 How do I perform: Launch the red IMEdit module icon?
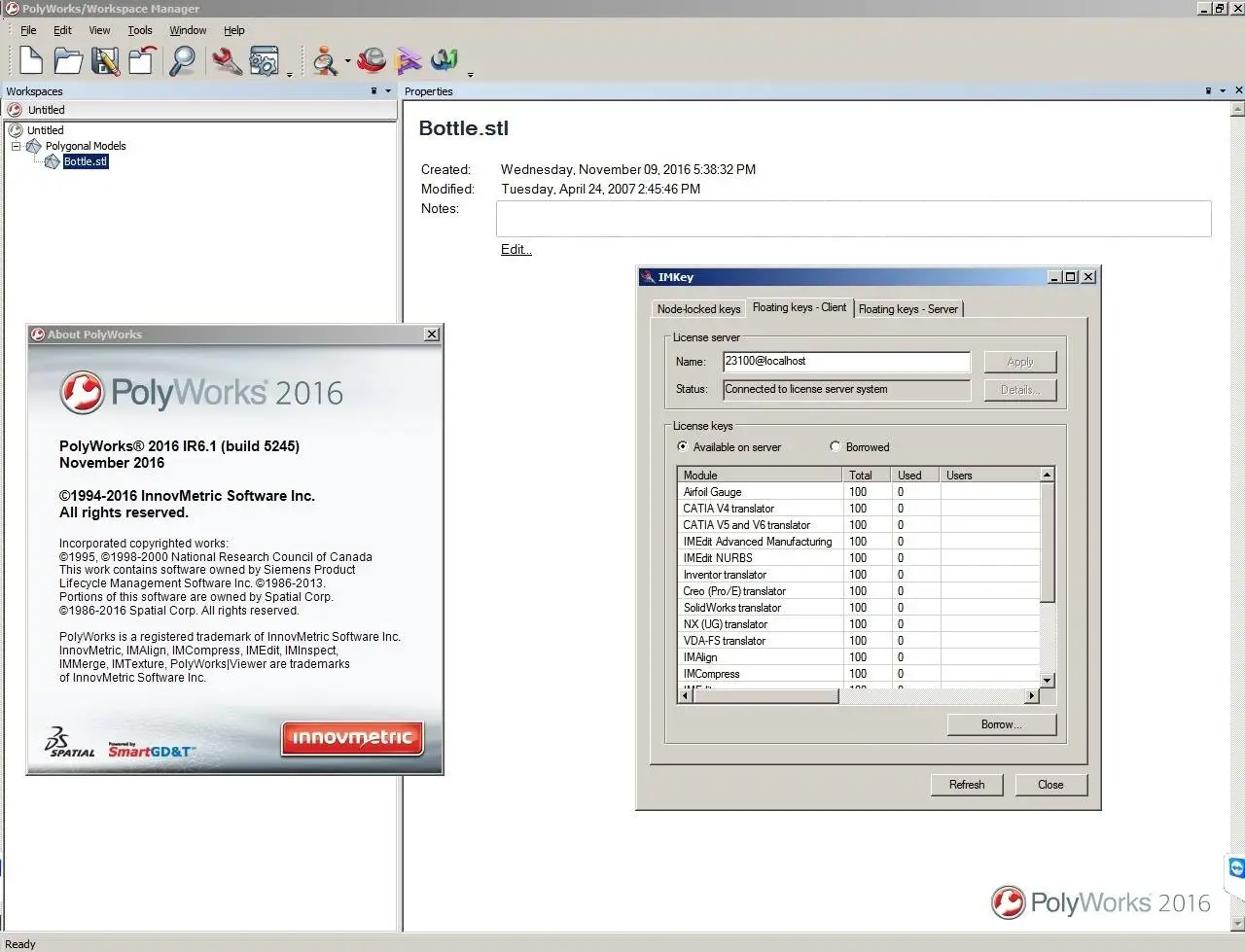371,60
